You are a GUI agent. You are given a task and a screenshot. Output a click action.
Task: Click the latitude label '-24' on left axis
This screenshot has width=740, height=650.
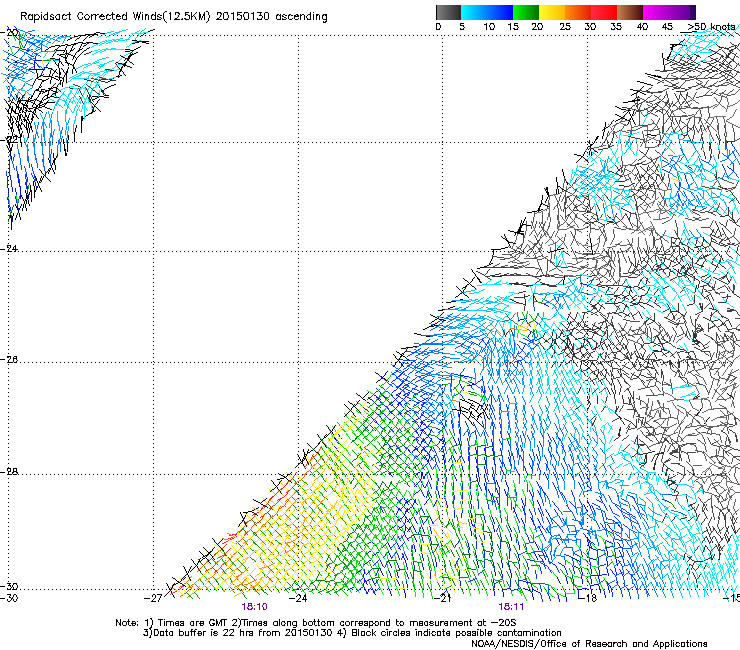pos(10,248)
